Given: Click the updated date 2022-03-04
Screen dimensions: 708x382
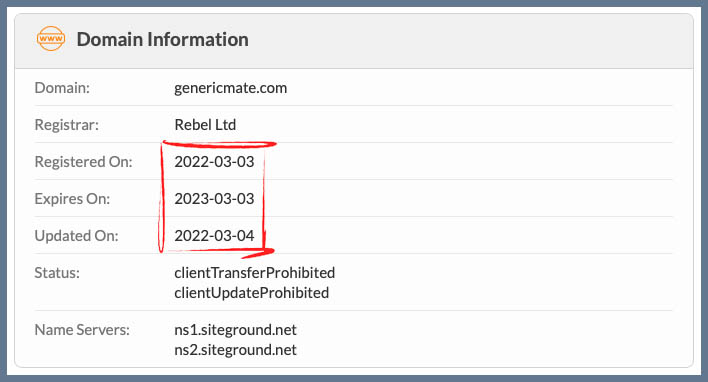Looking at the screenshot, I should [214, 236].
